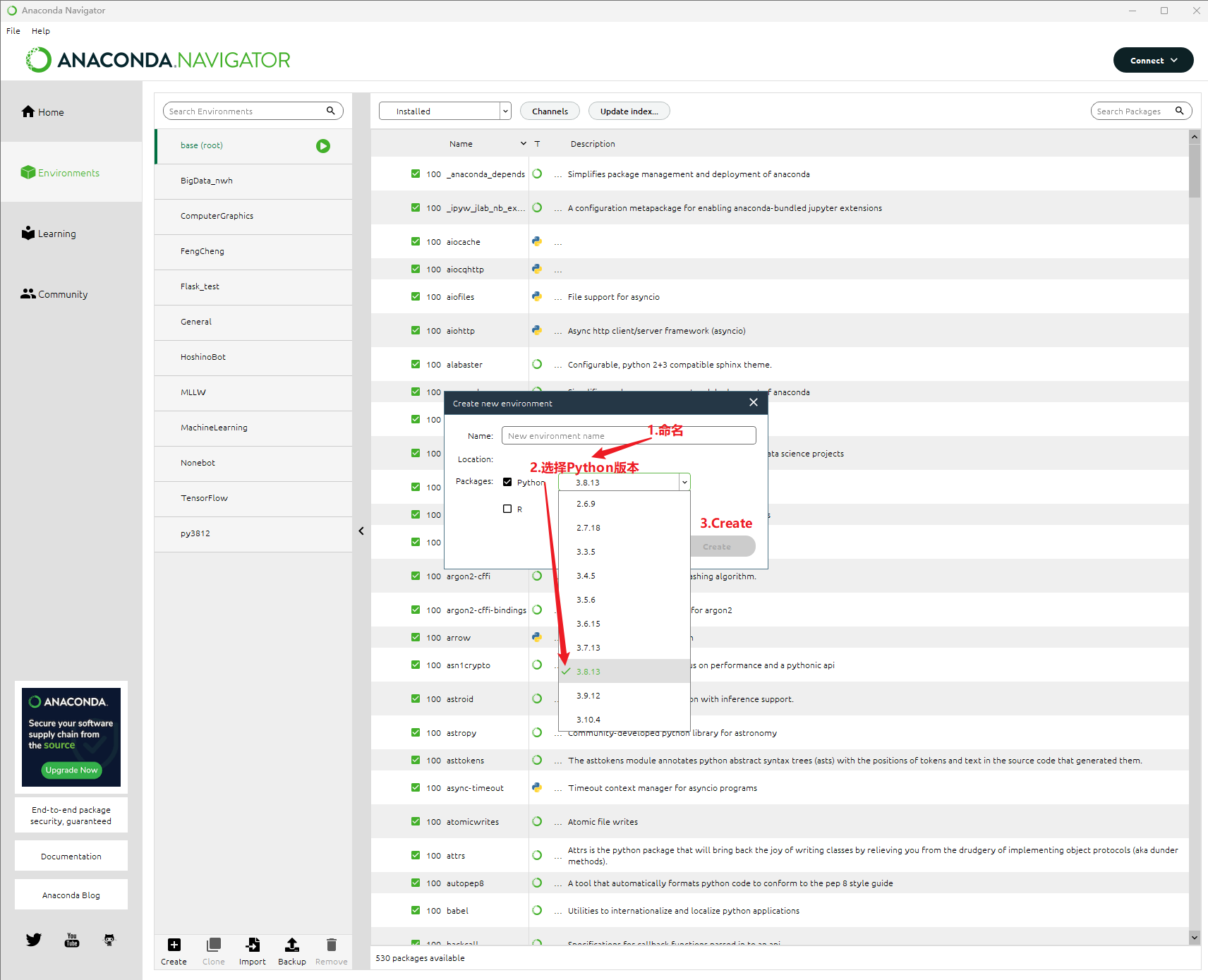Click the Channels button
Screen dimensions: 1208x980
point(550,111)
